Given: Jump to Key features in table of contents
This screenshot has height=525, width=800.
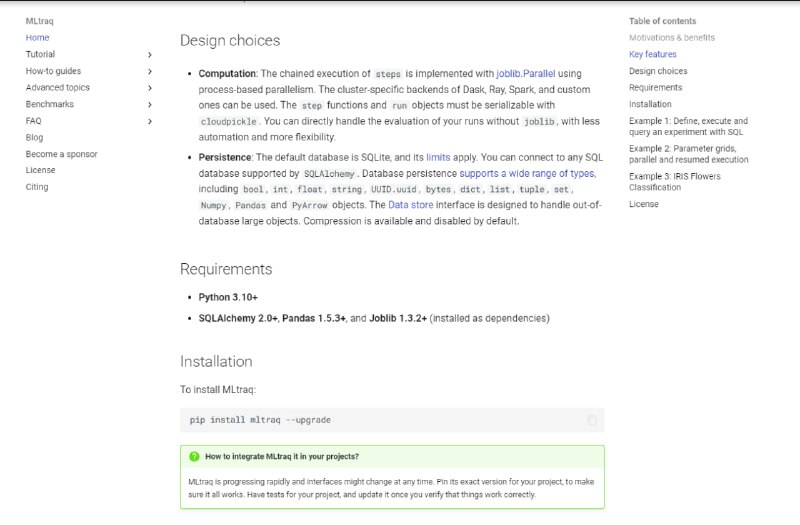Looking at the screenshot, I should click(652, 54).
